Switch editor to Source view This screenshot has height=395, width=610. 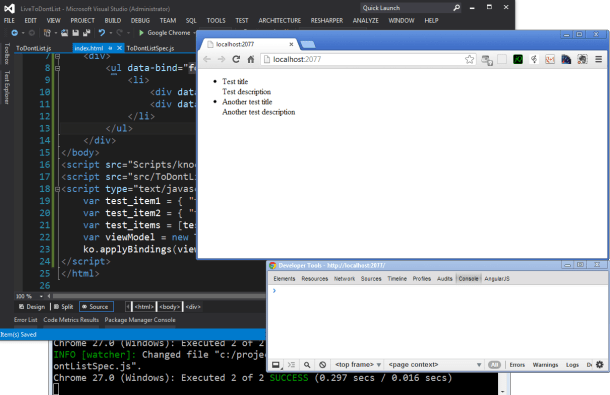click(x=96, y=307)
